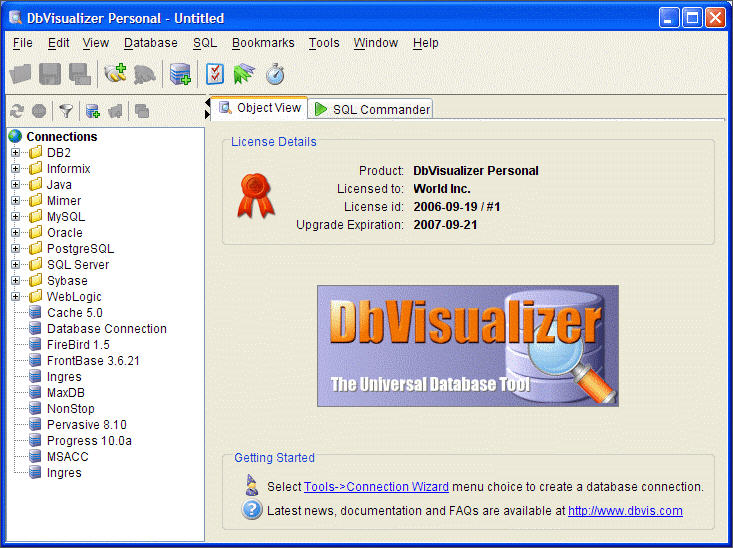
Task: Select the FireBird 1.5 connection
Action: [79, 345]
